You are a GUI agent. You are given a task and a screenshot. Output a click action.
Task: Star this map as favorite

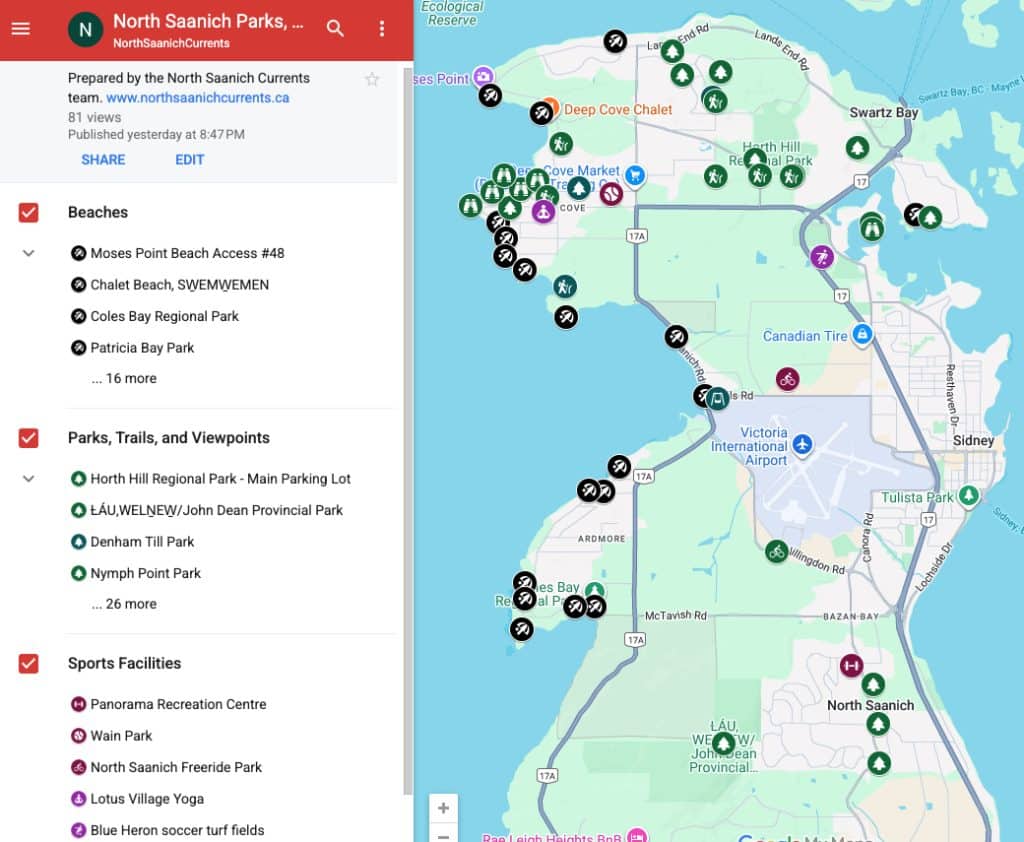(x=372, y=79)
